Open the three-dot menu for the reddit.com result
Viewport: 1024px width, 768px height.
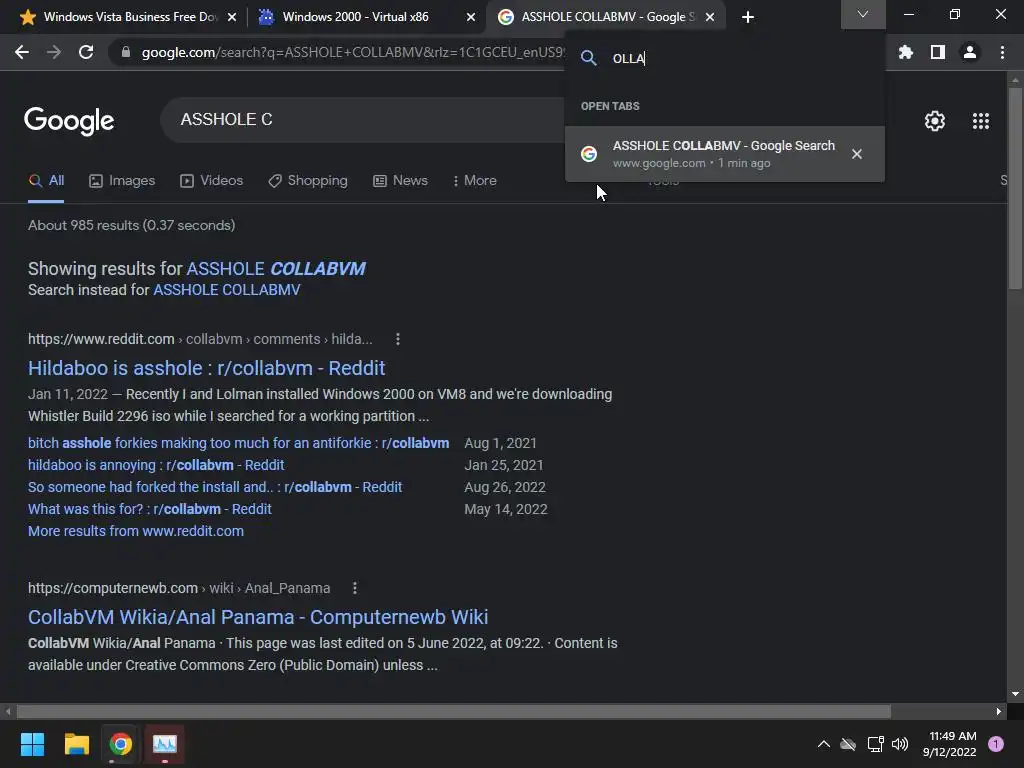tap(398, 339)
